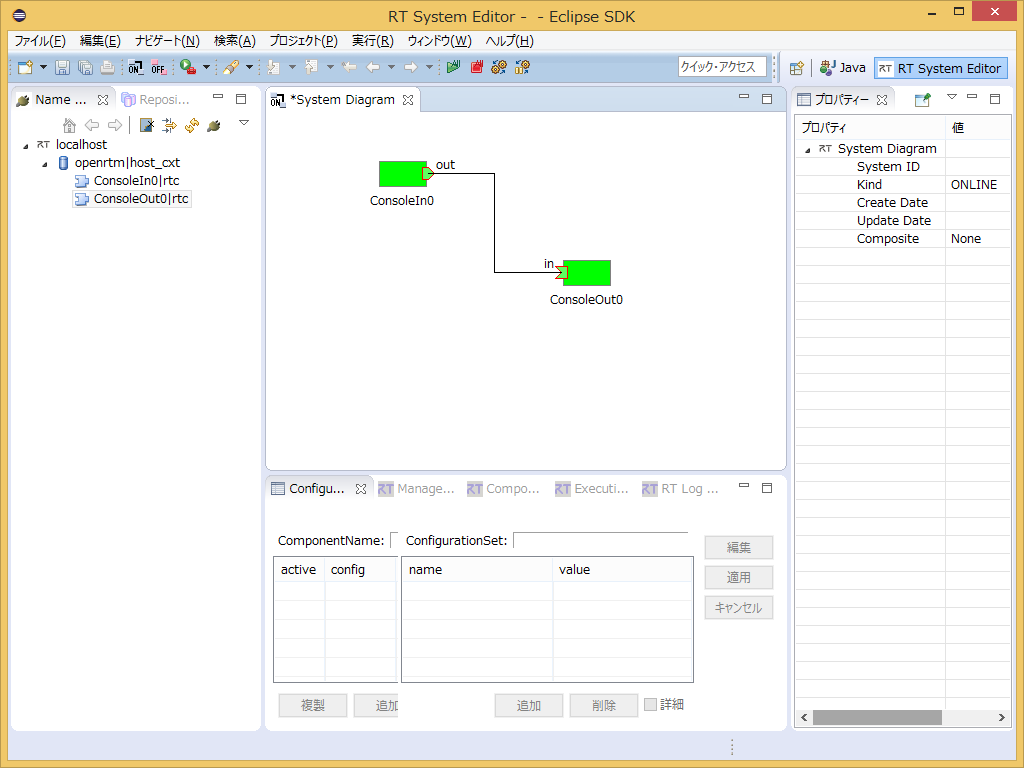The image size is (1024, 768).
Task: Open the ナビゲート(N) menu
Action: pos(167,40)
